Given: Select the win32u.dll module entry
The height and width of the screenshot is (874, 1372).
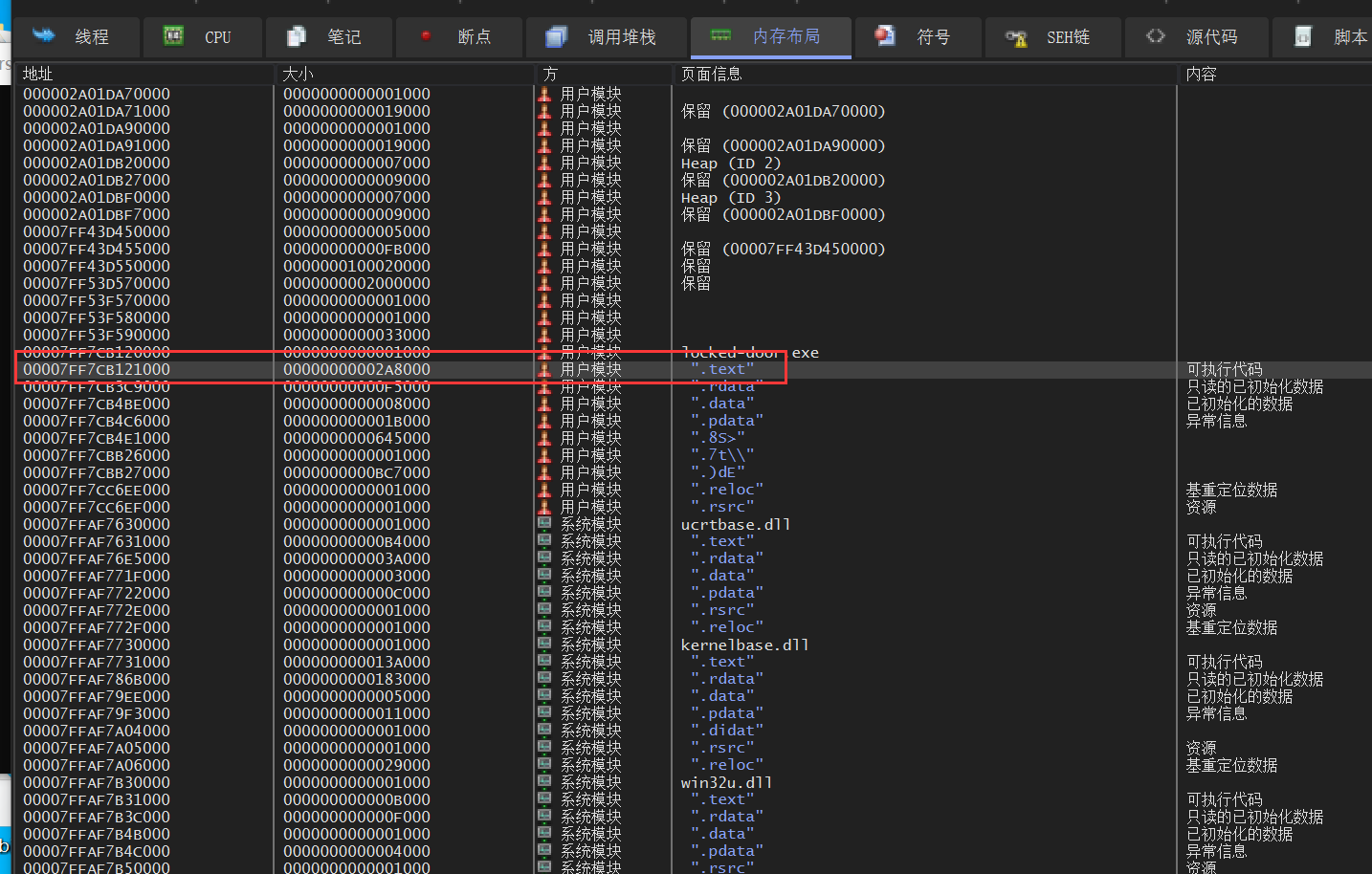Looking at the screenshot, I should click(726, 782).
